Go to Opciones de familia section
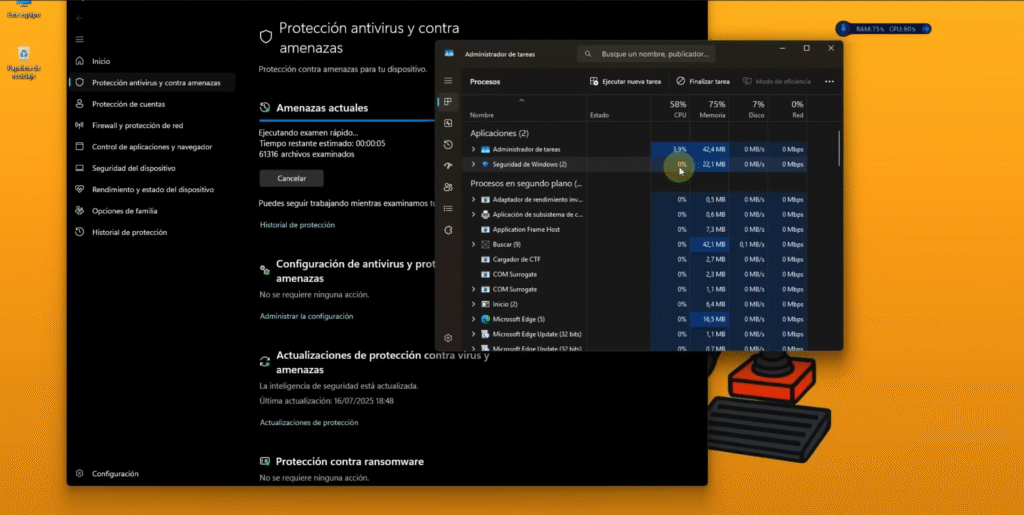 coord(124,211)
